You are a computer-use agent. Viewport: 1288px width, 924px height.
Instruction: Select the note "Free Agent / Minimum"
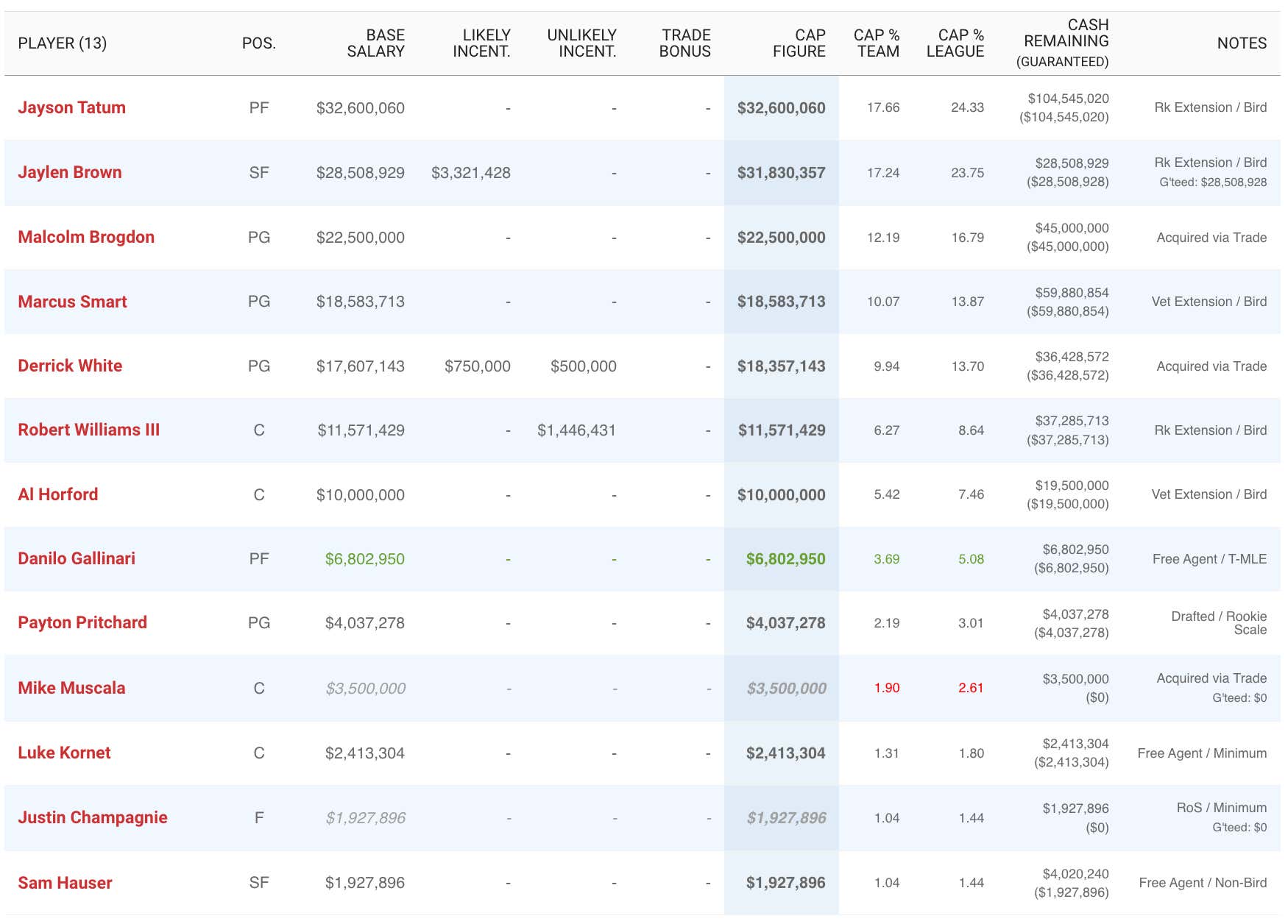click(x=1202, y=753)
